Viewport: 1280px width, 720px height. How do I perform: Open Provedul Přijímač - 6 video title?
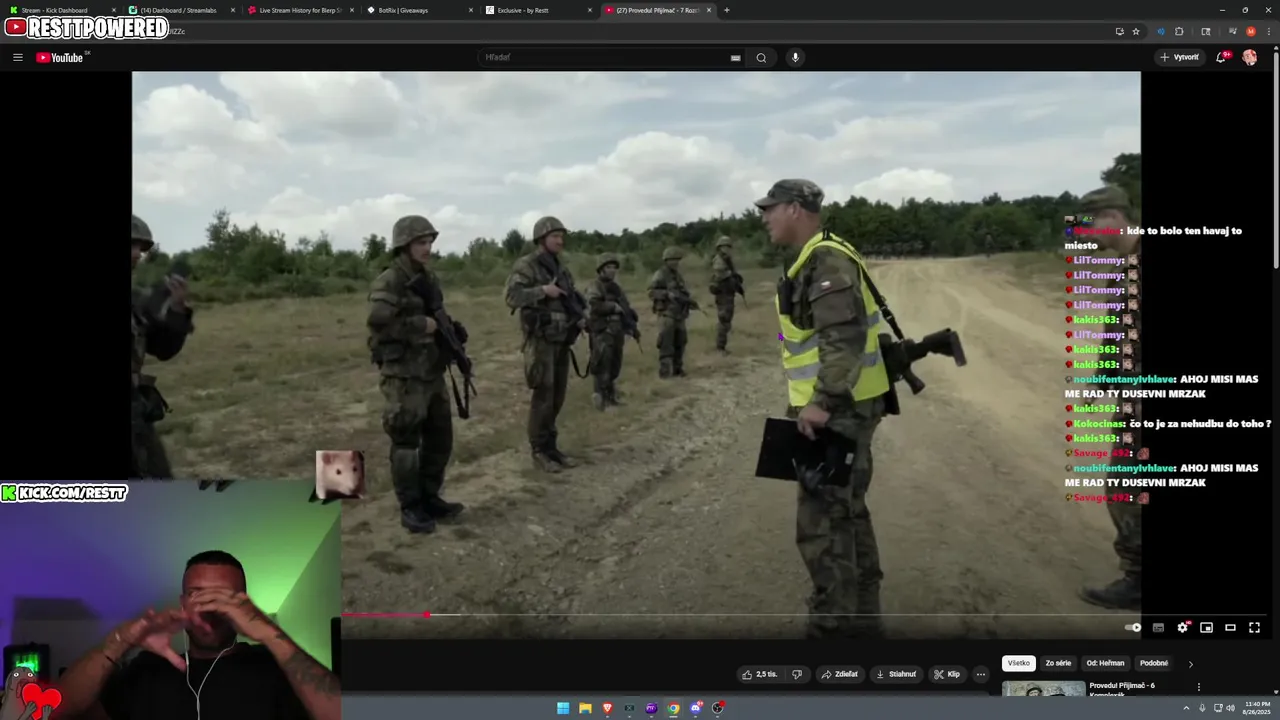[1122, 689]
